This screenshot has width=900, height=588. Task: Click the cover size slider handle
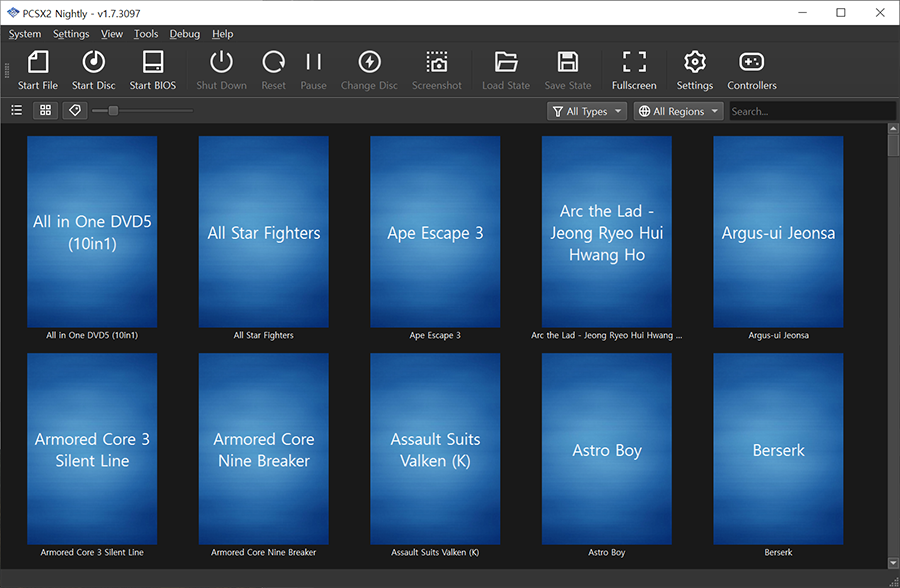[113, 111]
